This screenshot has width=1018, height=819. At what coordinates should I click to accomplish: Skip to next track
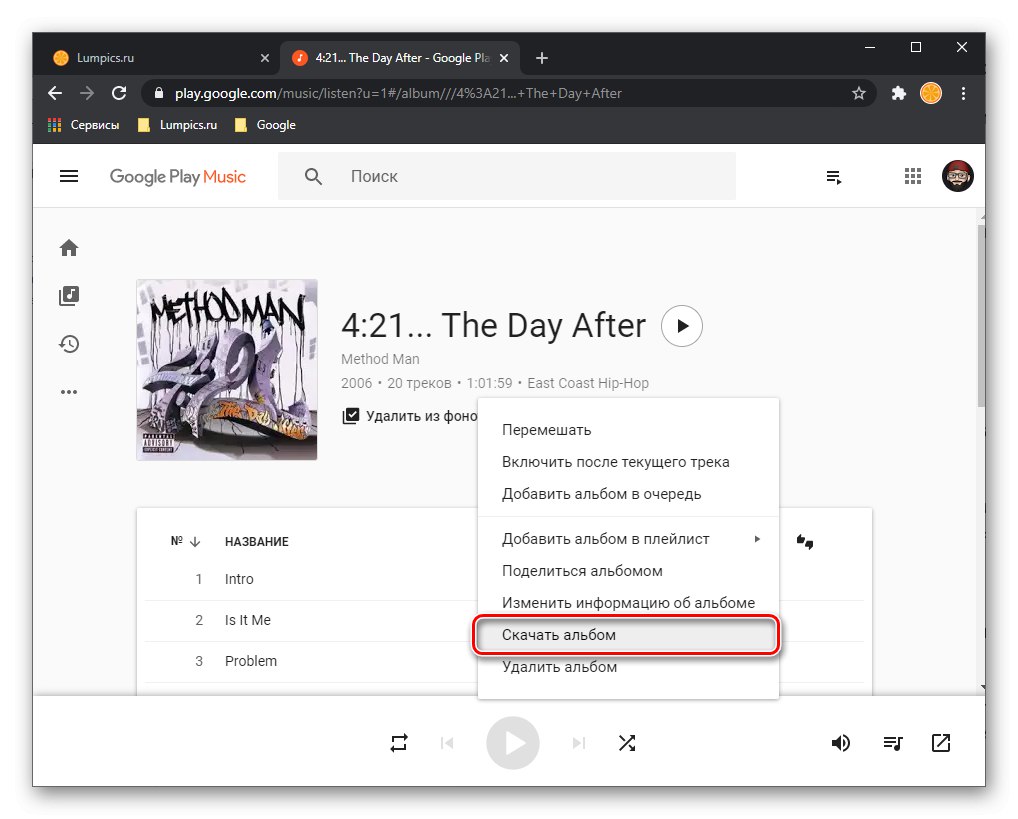click(x=578, y=743)
